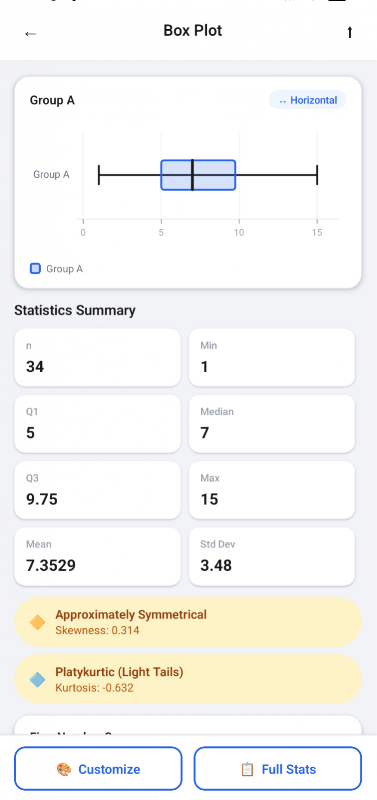Open the Approximately Symmetrical banner
Viewport: 377px width, 800px height.
[188, 622]
